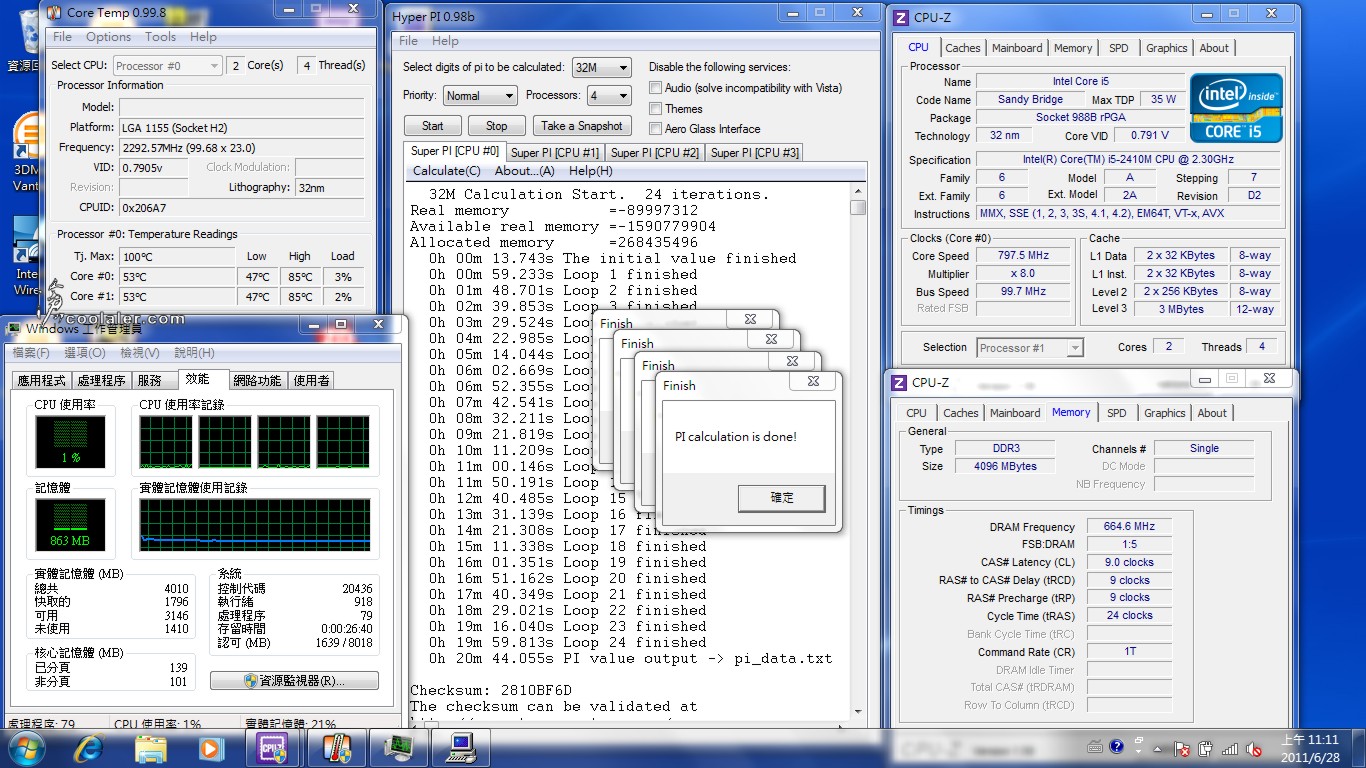Open Windows Media Player taskbar icon
Image resolution: width=1366 pixels, height=768 pixels.
[x=210, y=748]
